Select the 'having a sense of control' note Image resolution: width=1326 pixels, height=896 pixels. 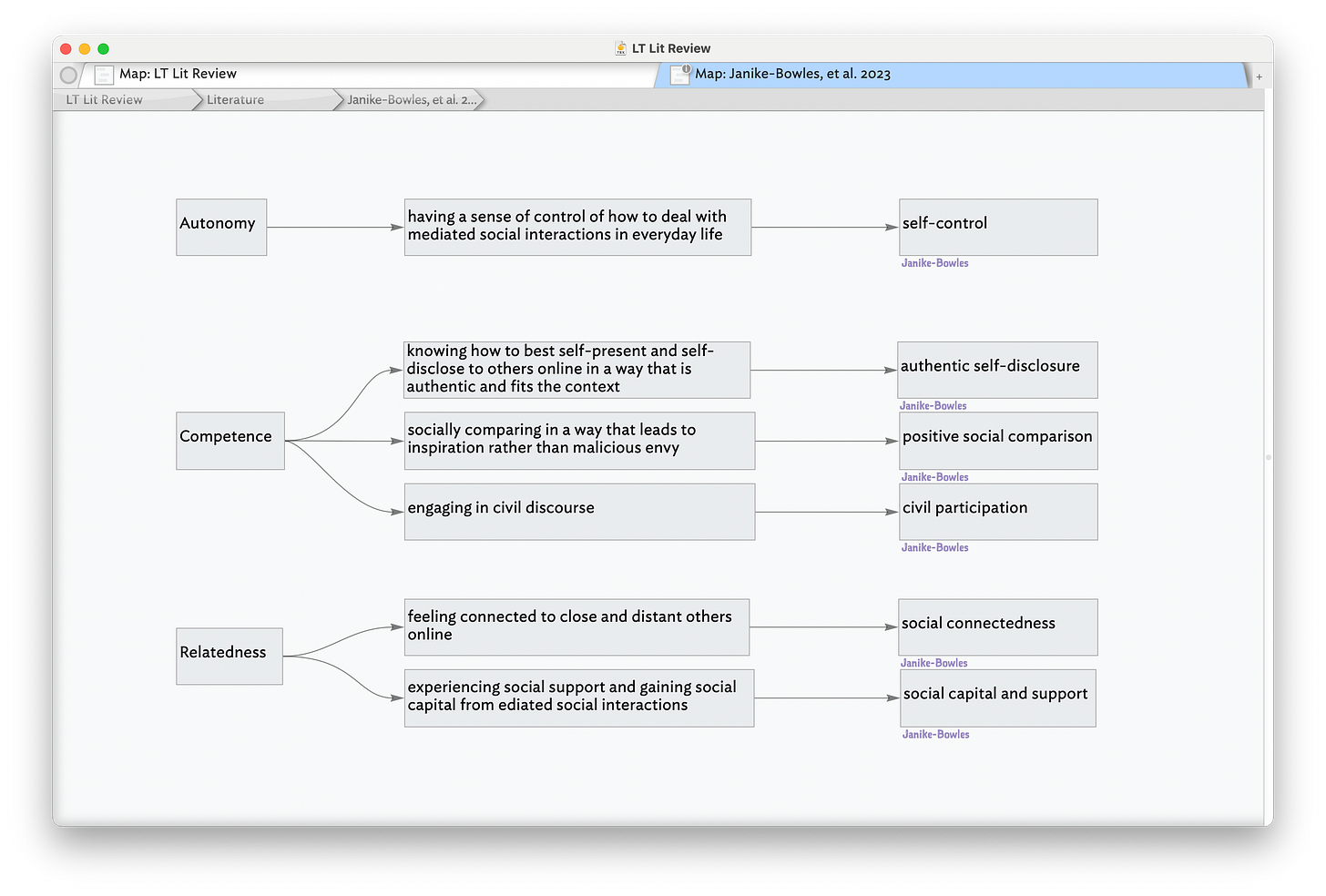pos(577,228)
